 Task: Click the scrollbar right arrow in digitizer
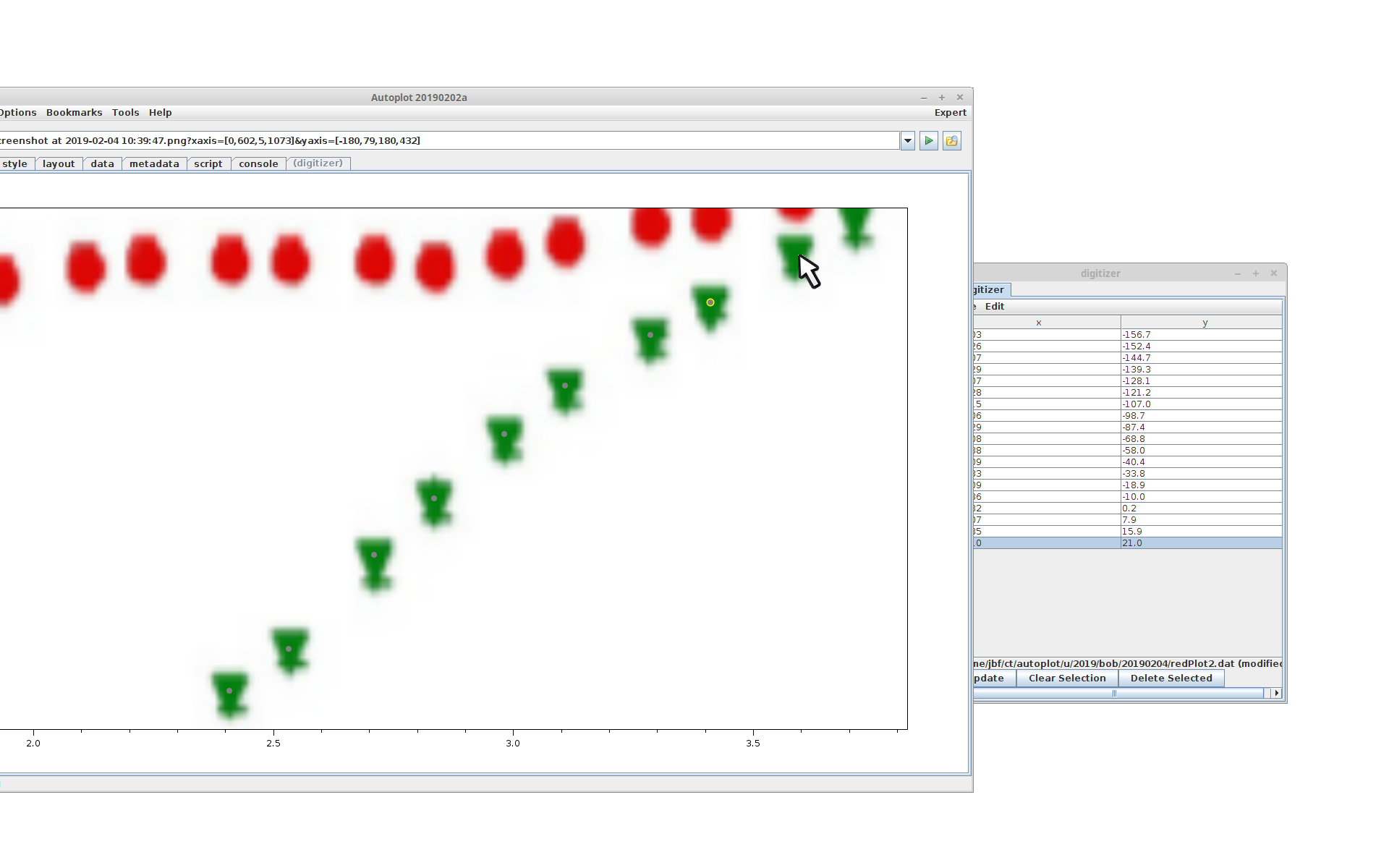coord(1276,693)
